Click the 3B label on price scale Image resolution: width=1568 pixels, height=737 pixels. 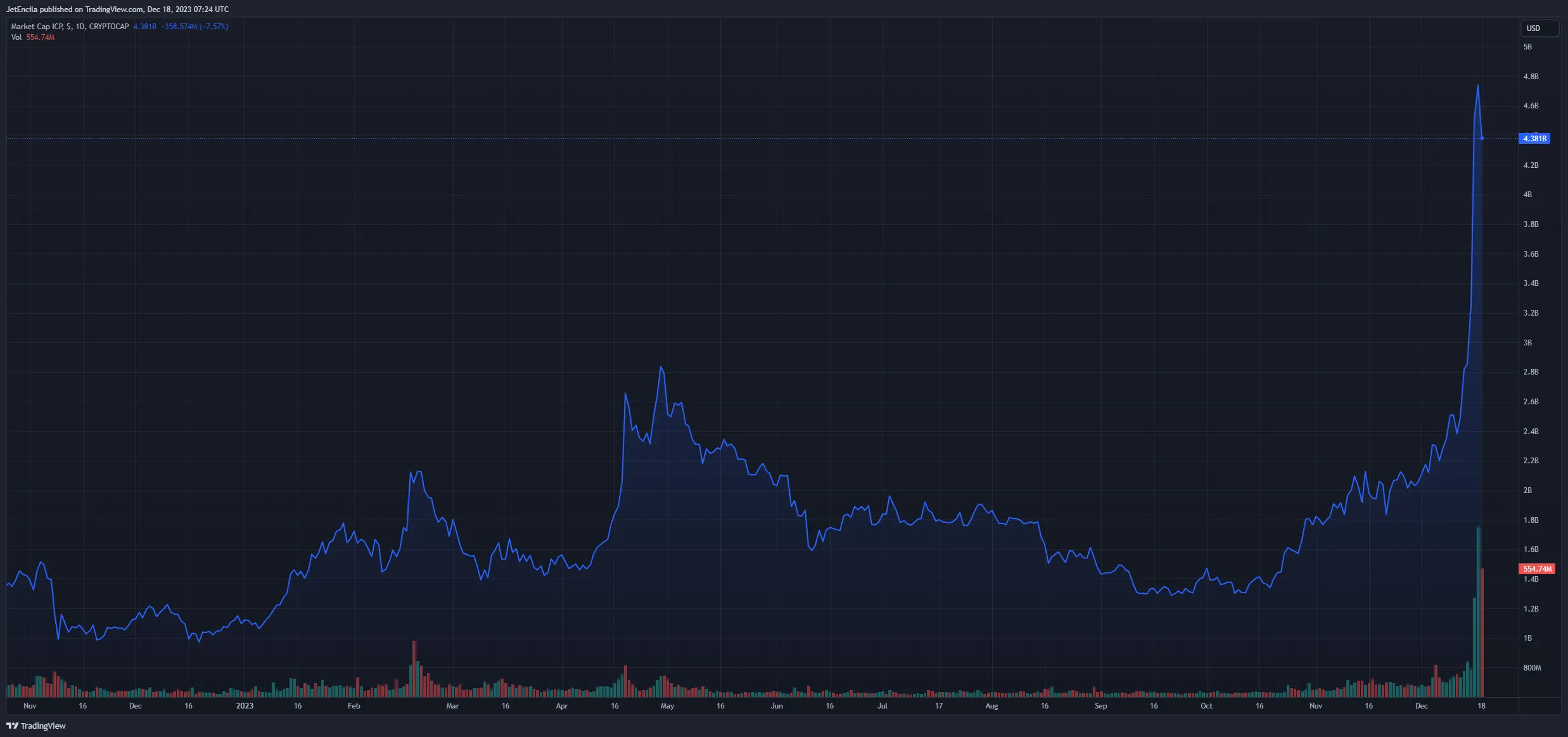click(x=1527, y=342)
